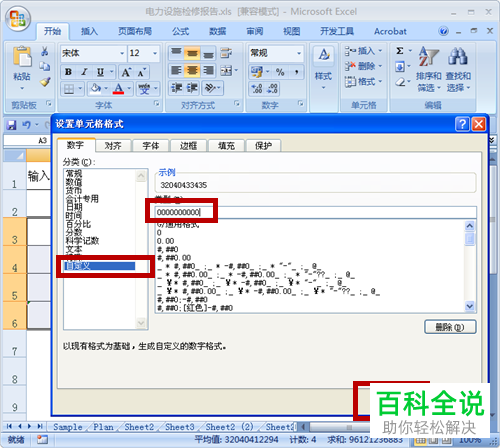The width and height of the screenshot is (500, 448).
Task: Click the Decrease Decimal icon
Action: click(272, 89)
